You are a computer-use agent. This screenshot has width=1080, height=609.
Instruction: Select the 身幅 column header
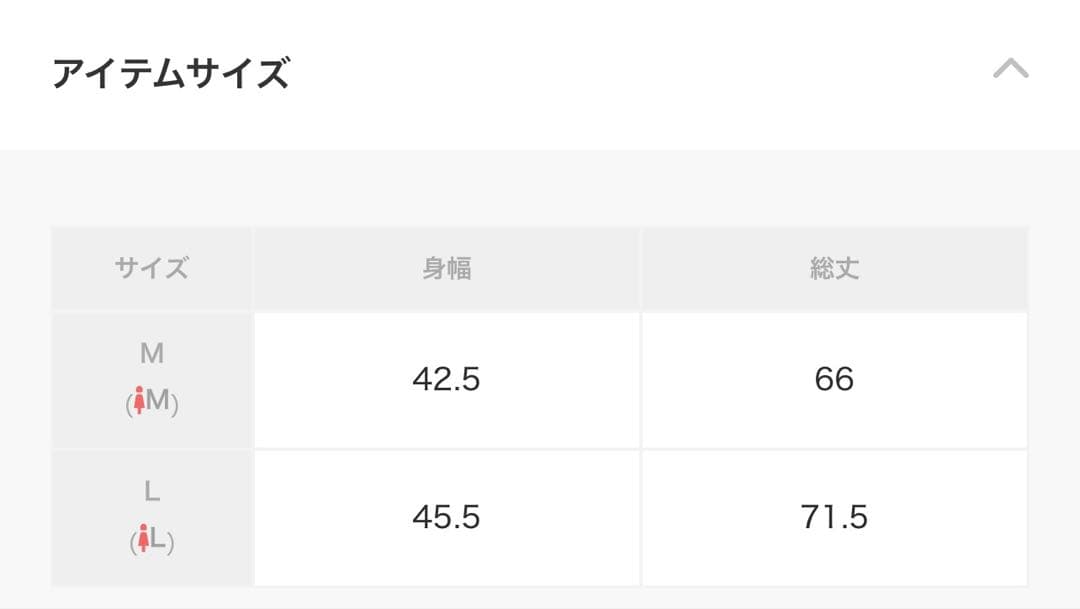click(x=447, y=268)
